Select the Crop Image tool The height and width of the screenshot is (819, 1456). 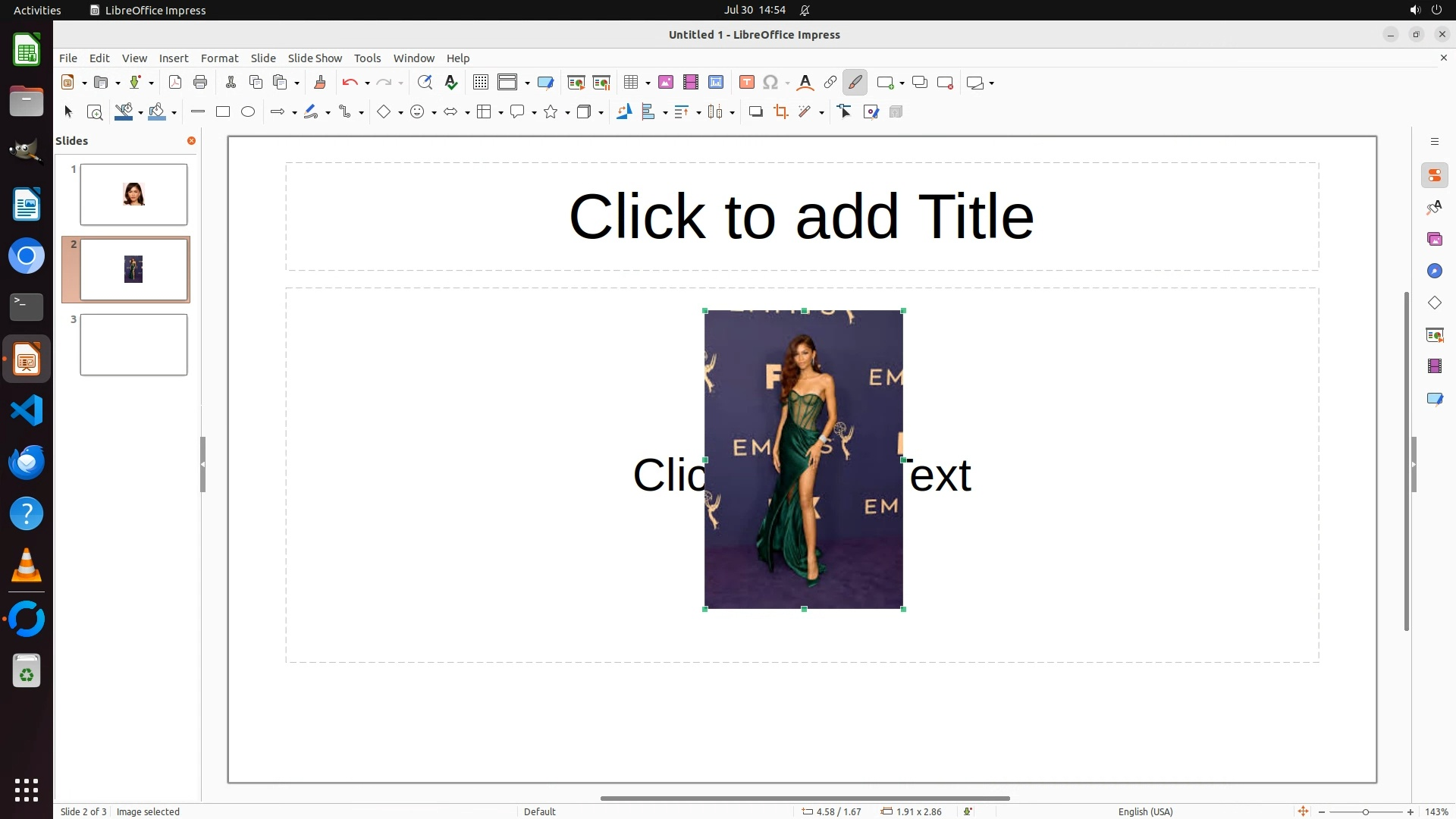(780, 112)
